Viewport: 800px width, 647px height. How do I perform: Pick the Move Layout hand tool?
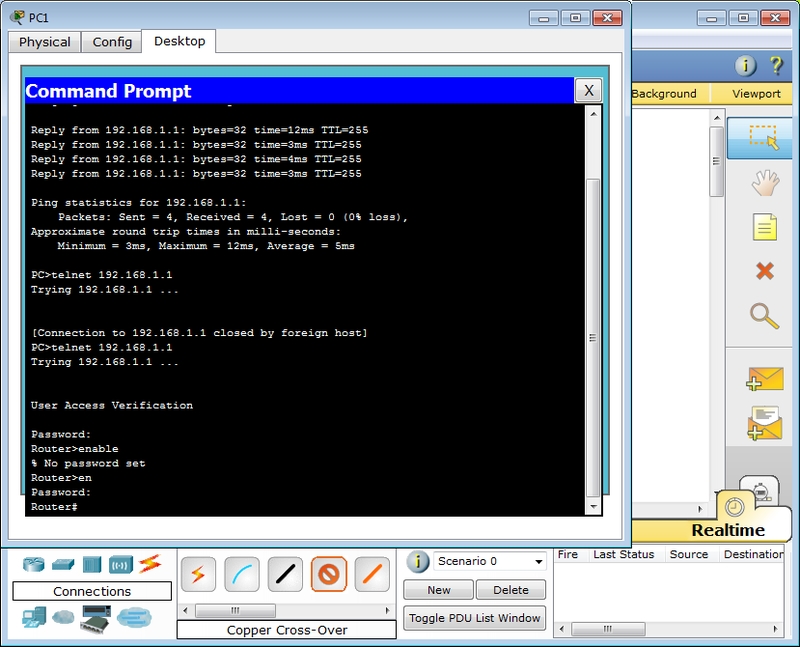[764, 183]
